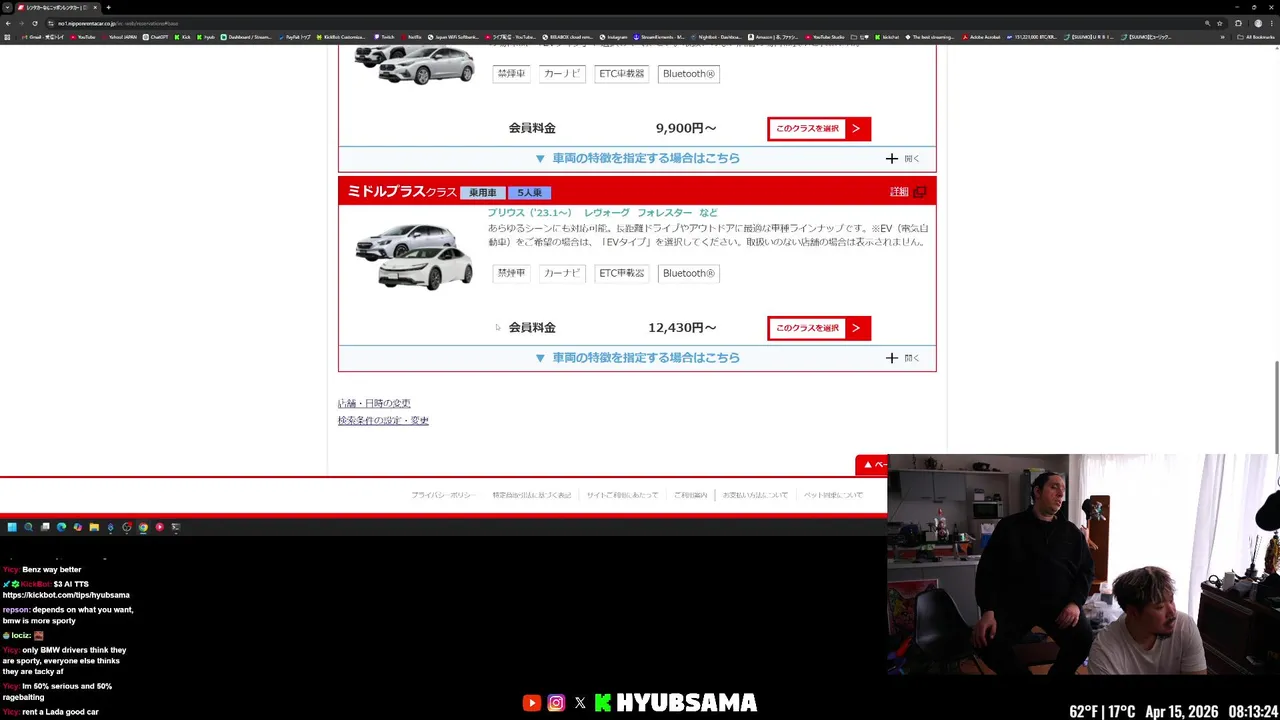Open the Windows Start button
The height and width of the screenshot is (720, 1280).
click(12, 527)
